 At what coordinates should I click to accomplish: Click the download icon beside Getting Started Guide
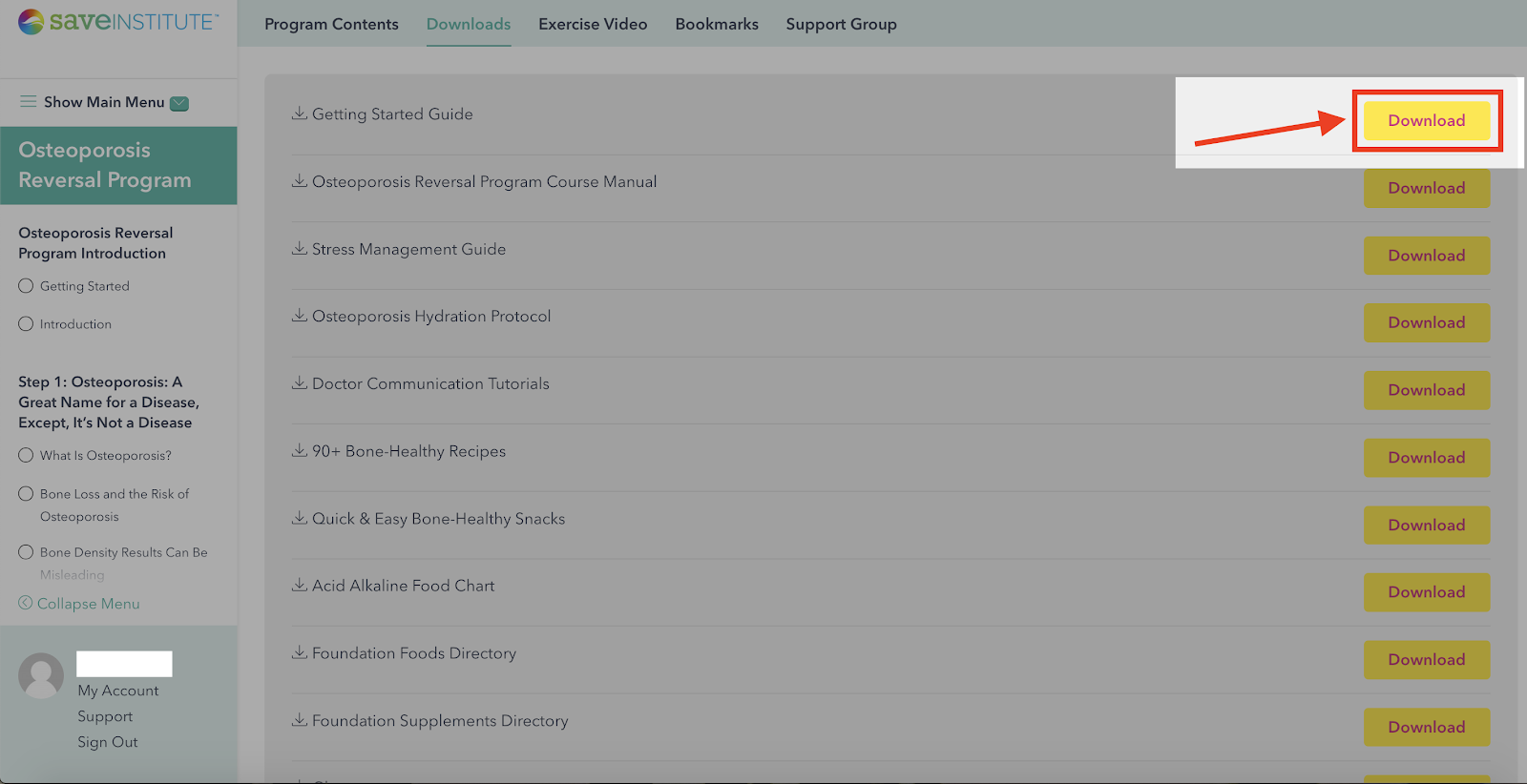pyautogui.click(x=299, y=113)
